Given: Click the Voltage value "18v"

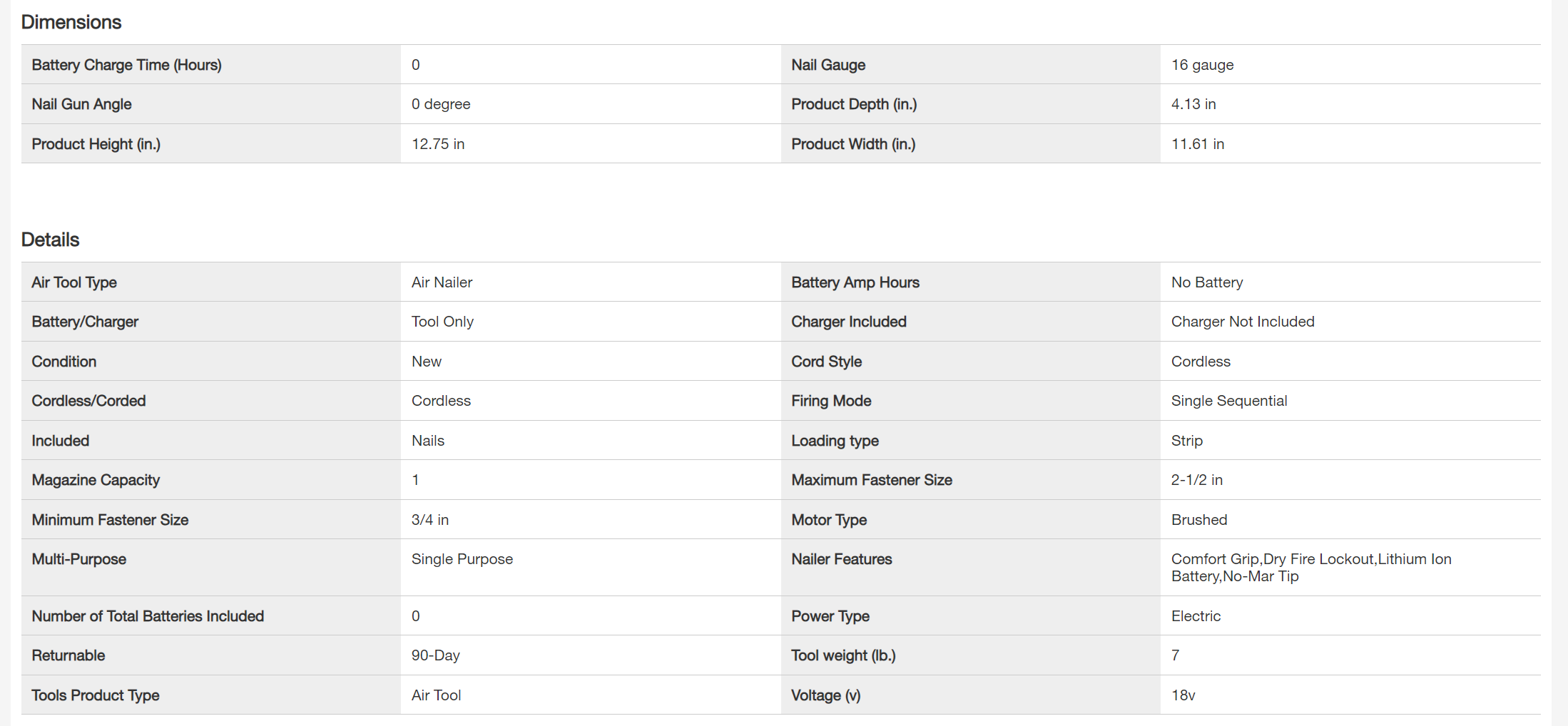Looking at the screenshot, I should 1183,695.
